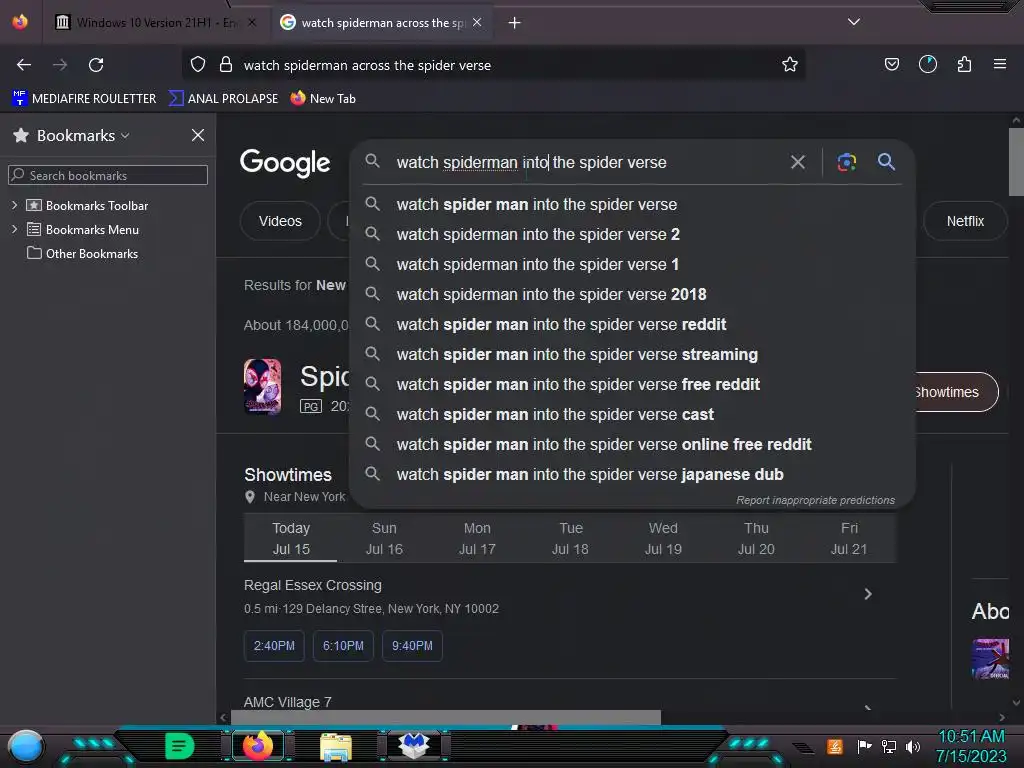Open the Firefox account circle icon
Viewport: 1024px width, 768px height.
[927, 64]
